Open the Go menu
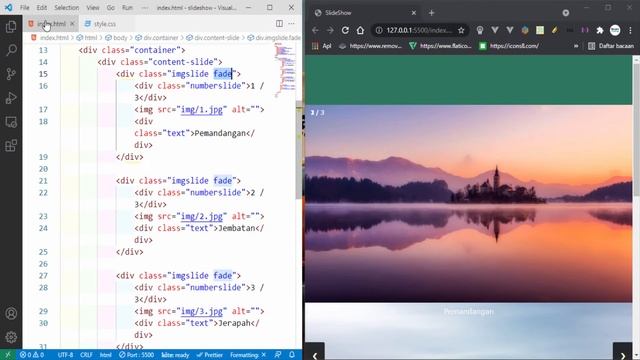The height and width of the screenshot is (360, 640). [111, 8]
